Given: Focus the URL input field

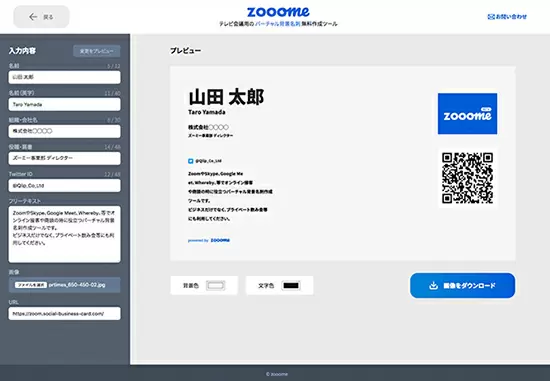Looking at the screenshot, I should tap(65, 314).
